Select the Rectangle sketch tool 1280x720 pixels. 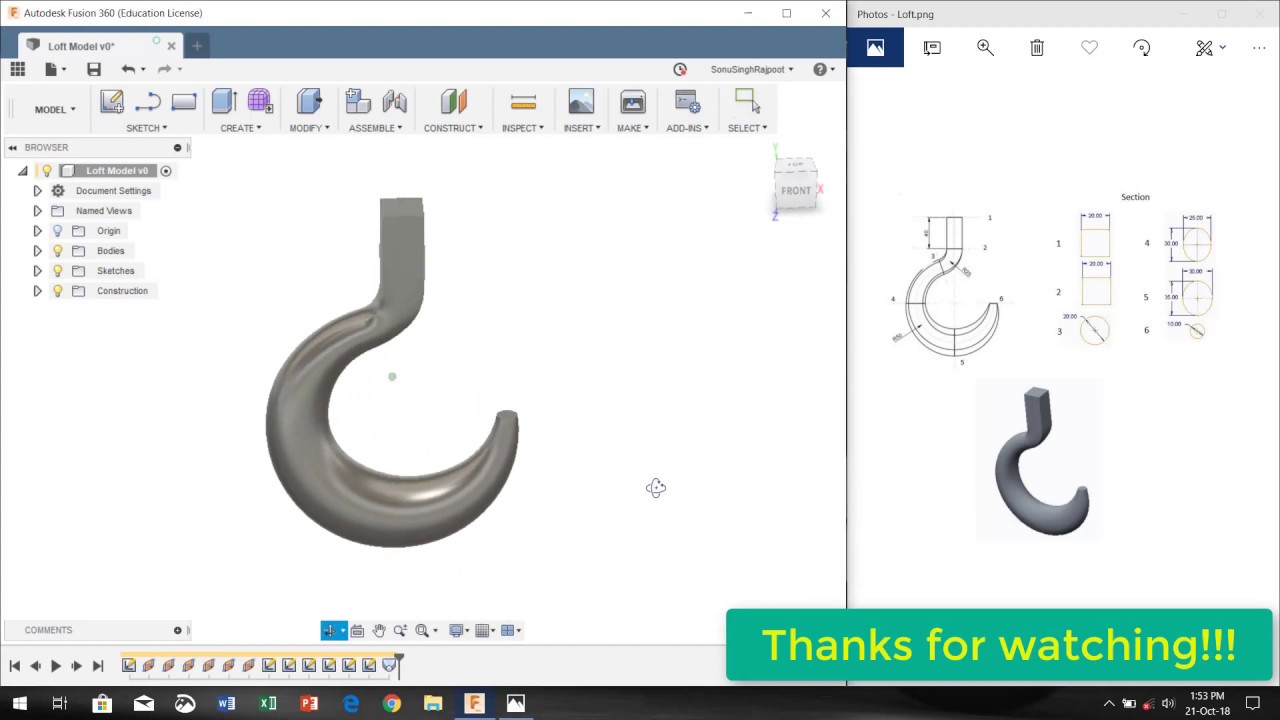click(184, 101)
